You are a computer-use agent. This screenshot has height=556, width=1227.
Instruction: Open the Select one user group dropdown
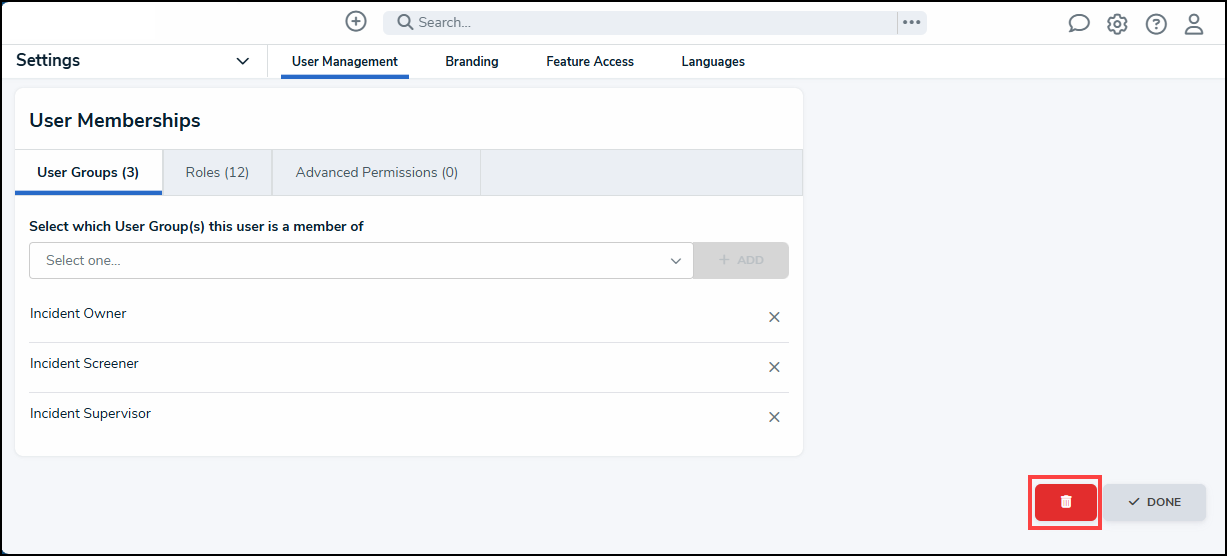click(x=361, y=260)
